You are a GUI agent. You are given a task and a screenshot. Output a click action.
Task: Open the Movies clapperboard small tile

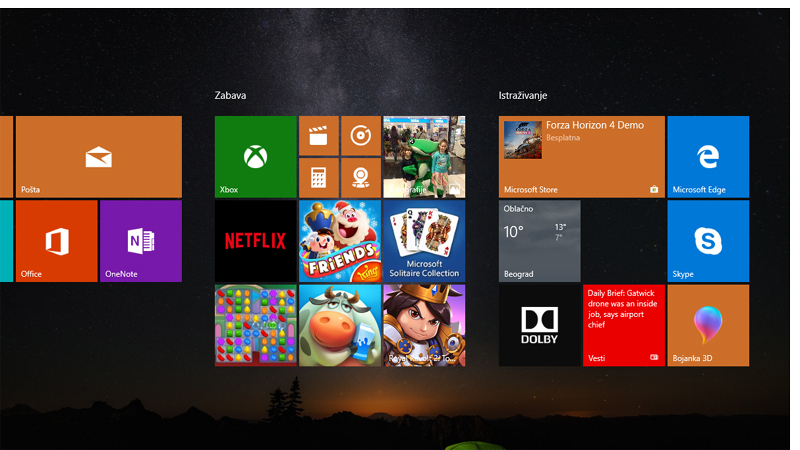319,136
